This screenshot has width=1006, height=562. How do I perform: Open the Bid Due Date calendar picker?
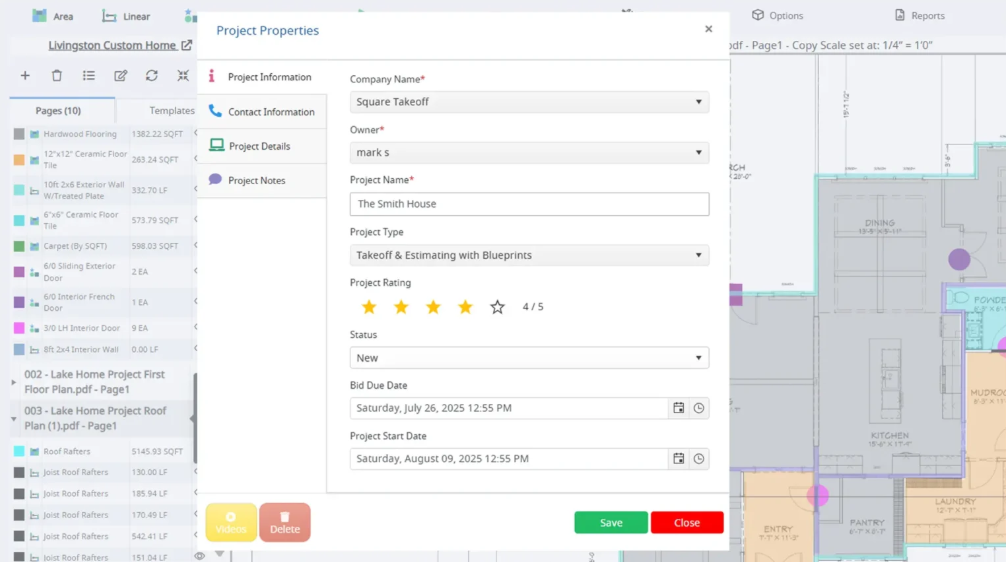pyautogui.click(x=678, y=408)
